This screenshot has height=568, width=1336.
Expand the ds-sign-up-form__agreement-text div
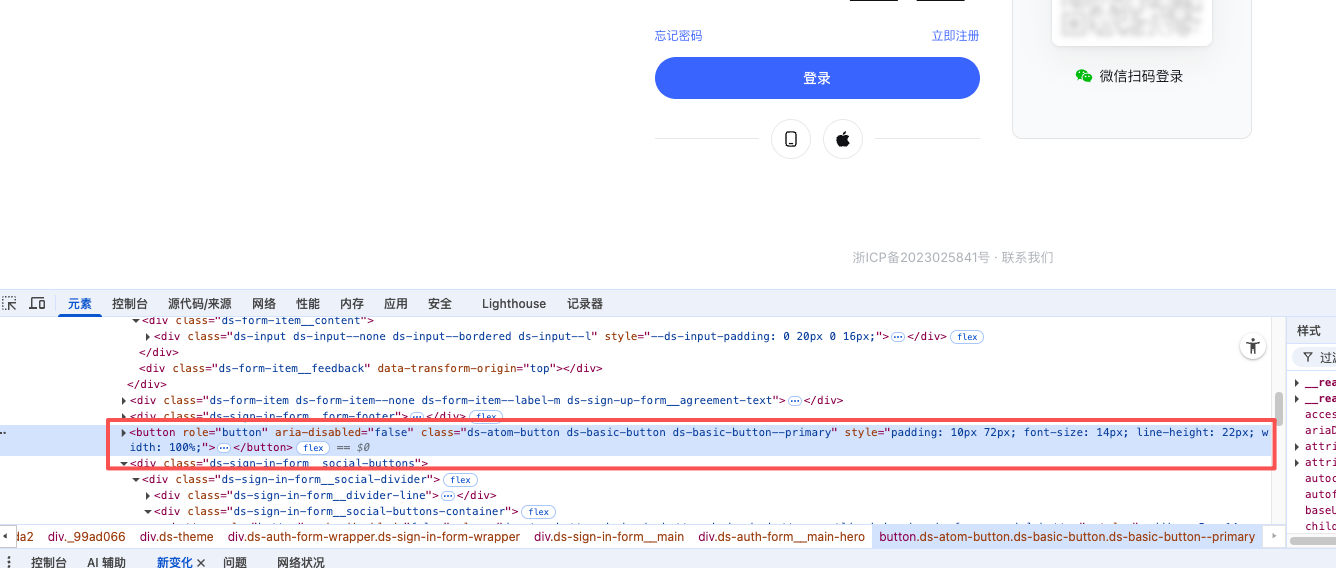[124, 401]
